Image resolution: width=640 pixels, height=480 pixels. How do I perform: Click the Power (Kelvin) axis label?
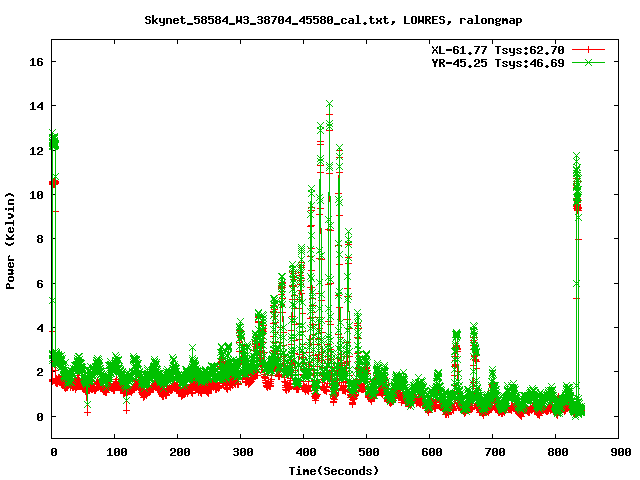click(x=10, y=241)
